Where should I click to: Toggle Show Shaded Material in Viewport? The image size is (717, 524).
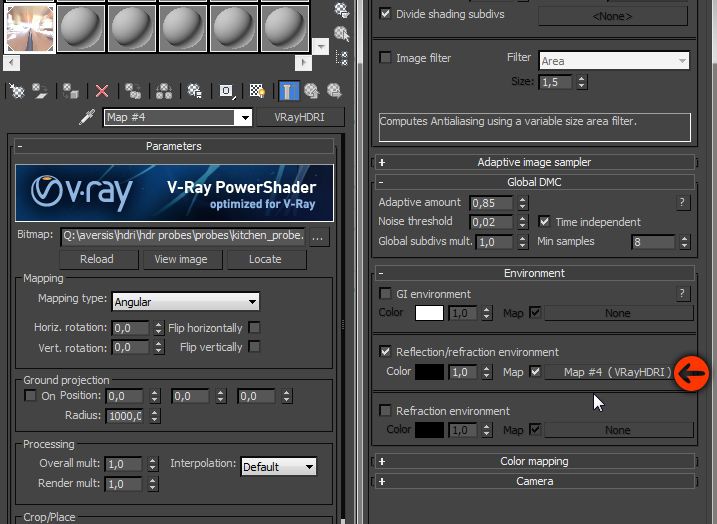pos(257,91)
